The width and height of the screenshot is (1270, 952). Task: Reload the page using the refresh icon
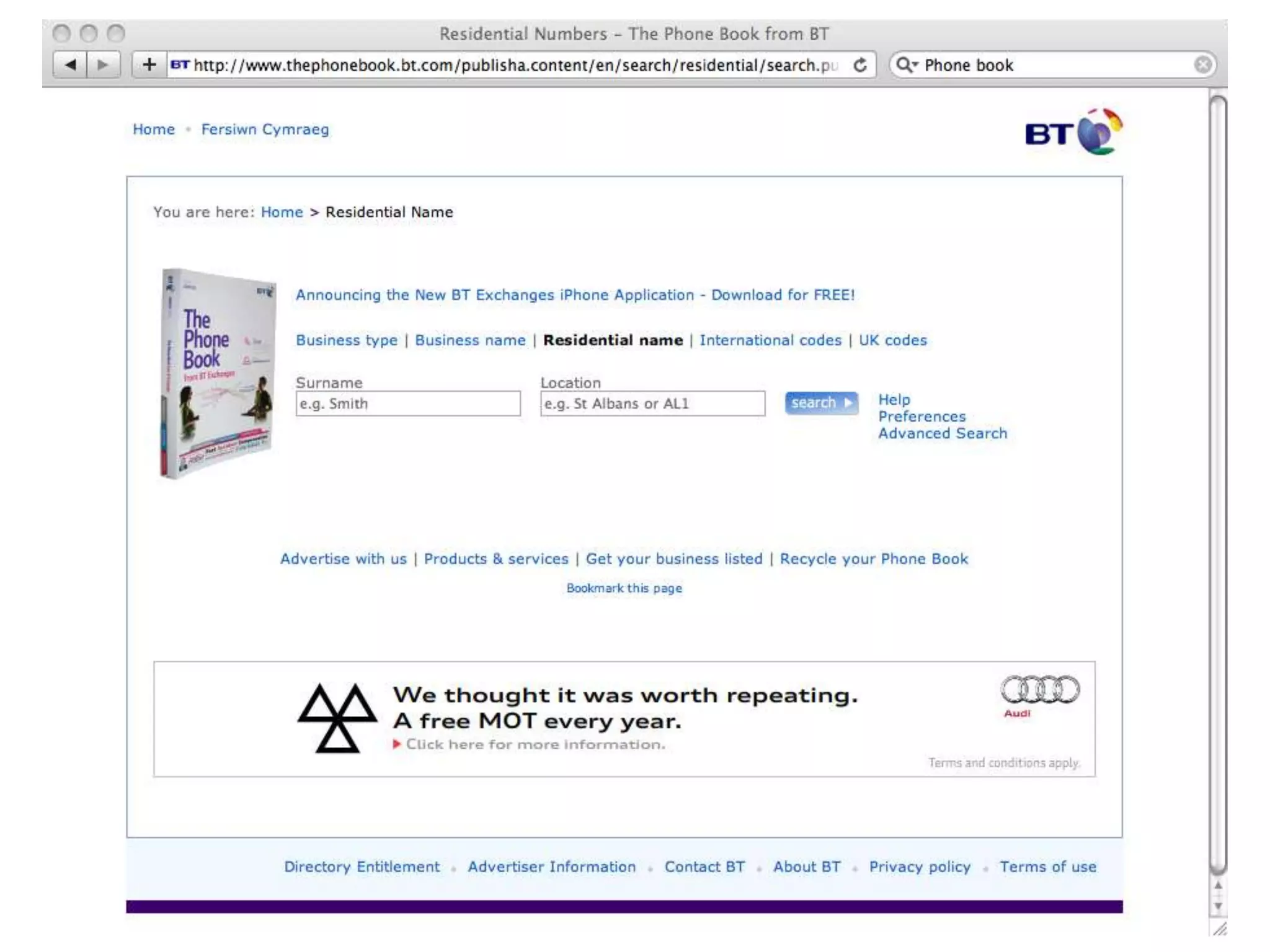(859, 65)
